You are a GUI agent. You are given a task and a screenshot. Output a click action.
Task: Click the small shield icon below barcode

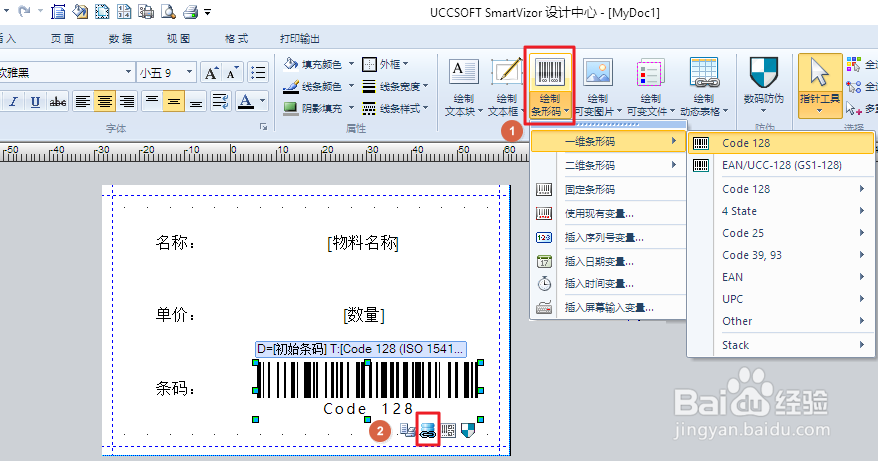(468, 430)
